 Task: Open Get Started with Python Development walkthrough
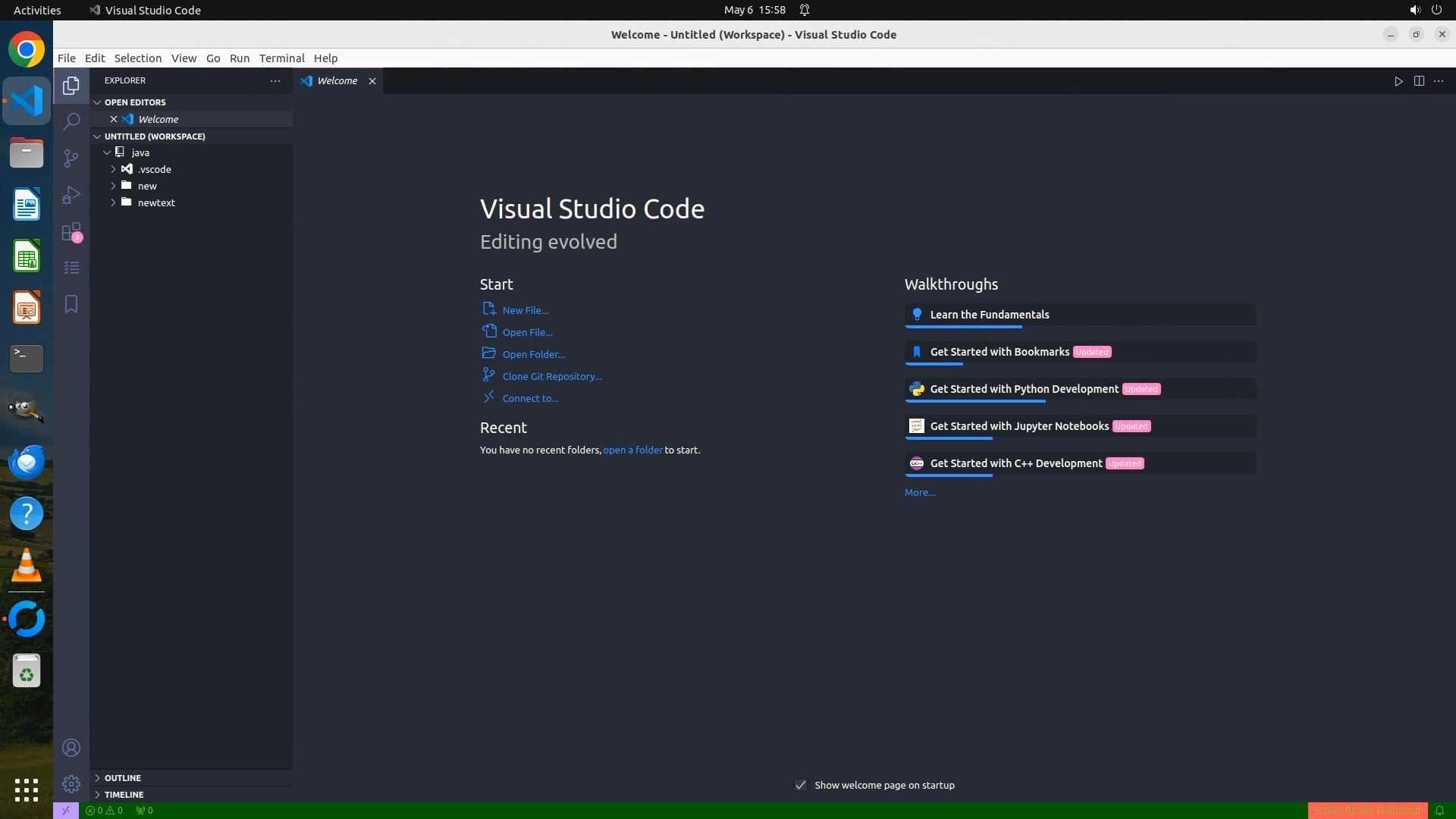pos(1024,389)
